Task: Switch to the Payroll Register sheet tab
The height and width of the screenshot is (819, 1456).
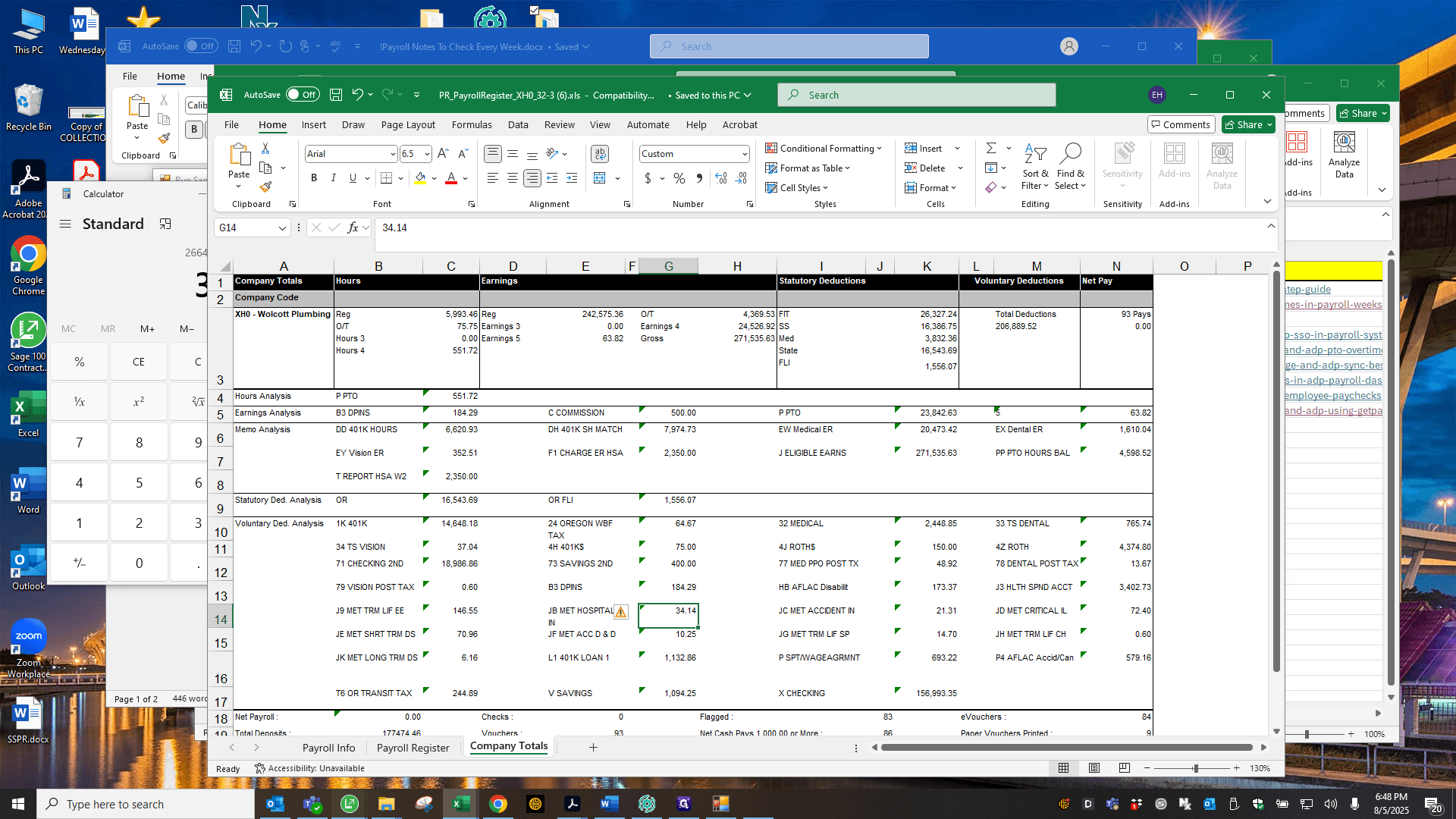Action: click(413, 748)
